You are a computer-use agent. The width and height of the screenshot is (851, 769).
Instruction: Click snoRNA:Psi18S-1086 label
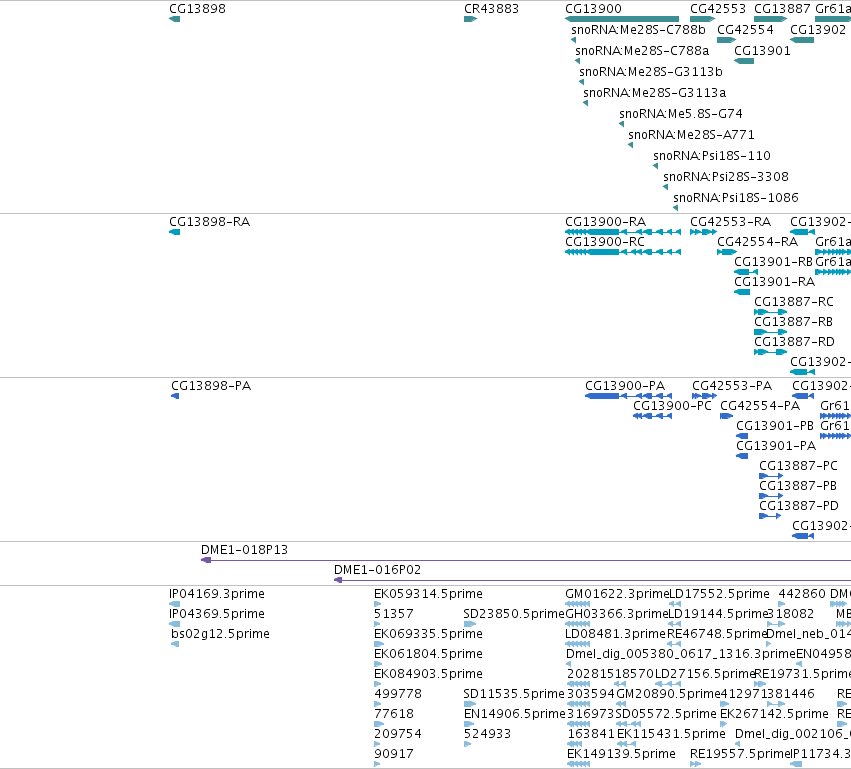735,198
